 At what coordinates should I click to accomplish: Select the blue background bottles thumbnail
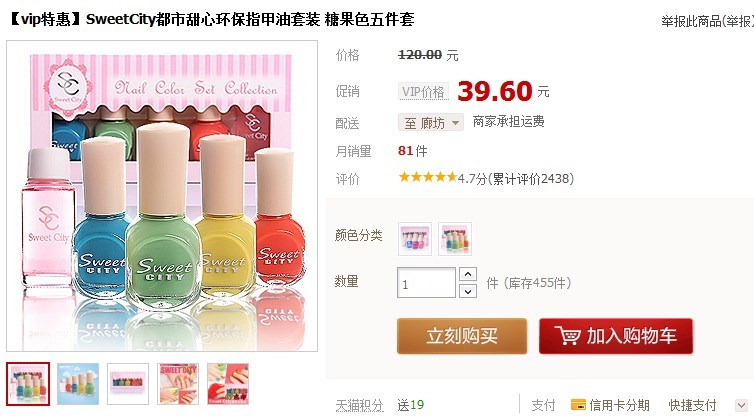[x=78, y=384]
